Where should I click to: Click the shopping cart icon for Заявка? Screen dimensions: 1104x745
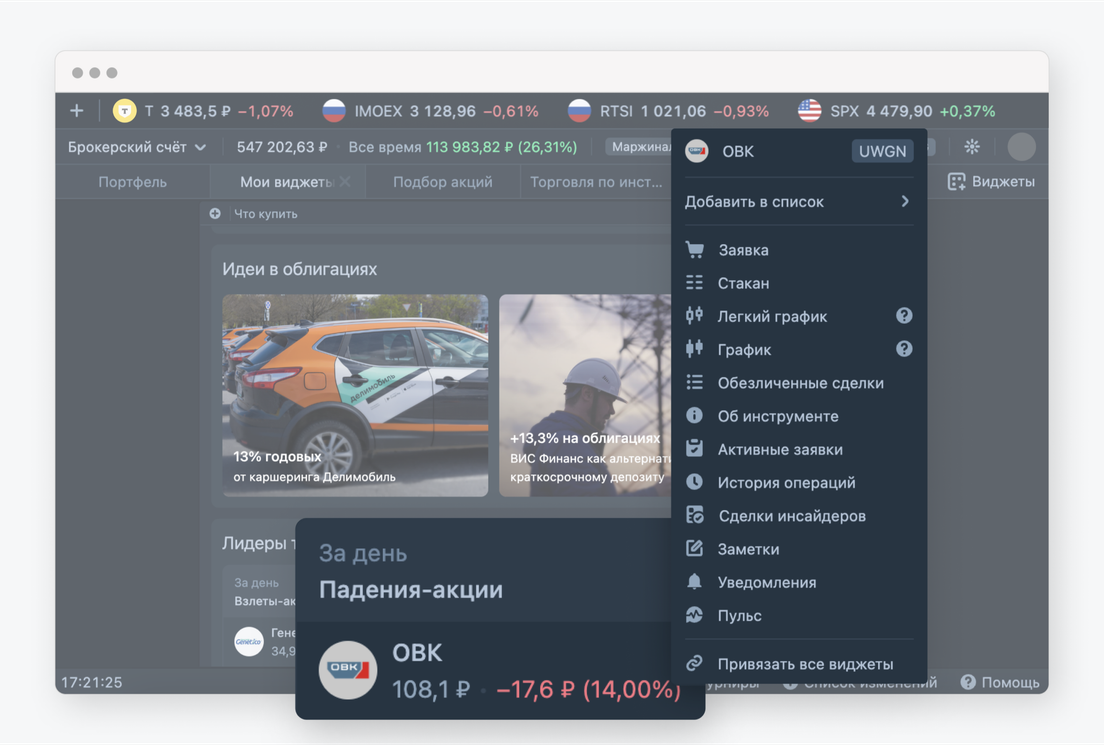click(694, 249)
